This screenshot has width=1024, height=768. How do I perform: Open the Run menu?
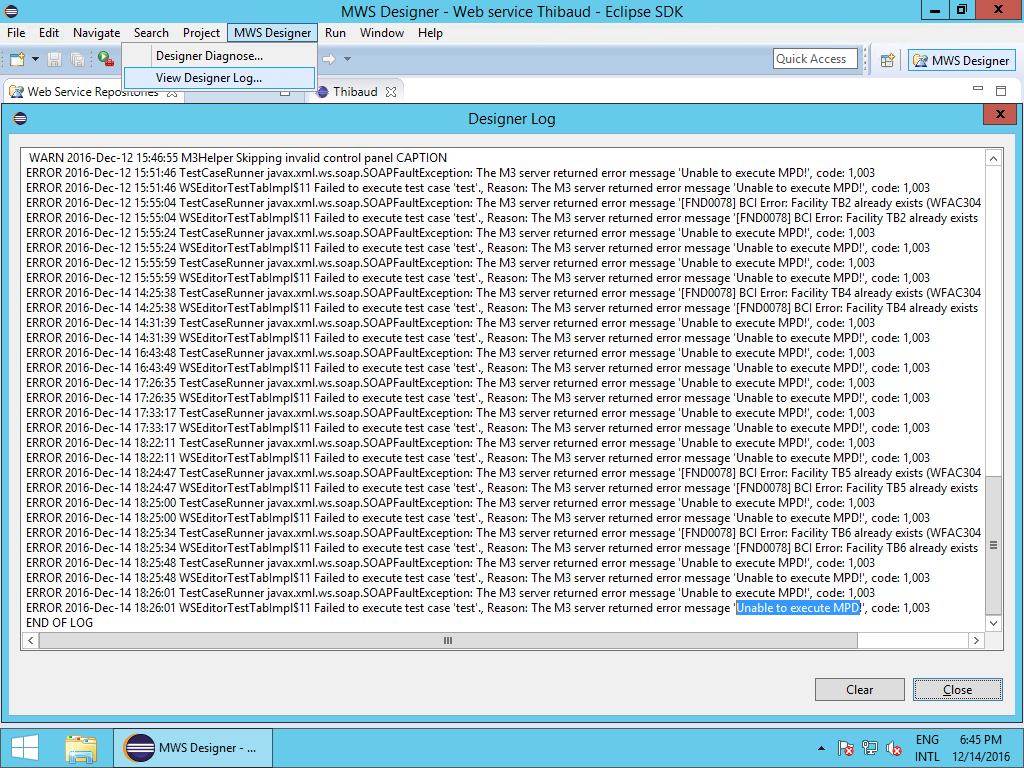pyautogui.click(x=335, y=33)
